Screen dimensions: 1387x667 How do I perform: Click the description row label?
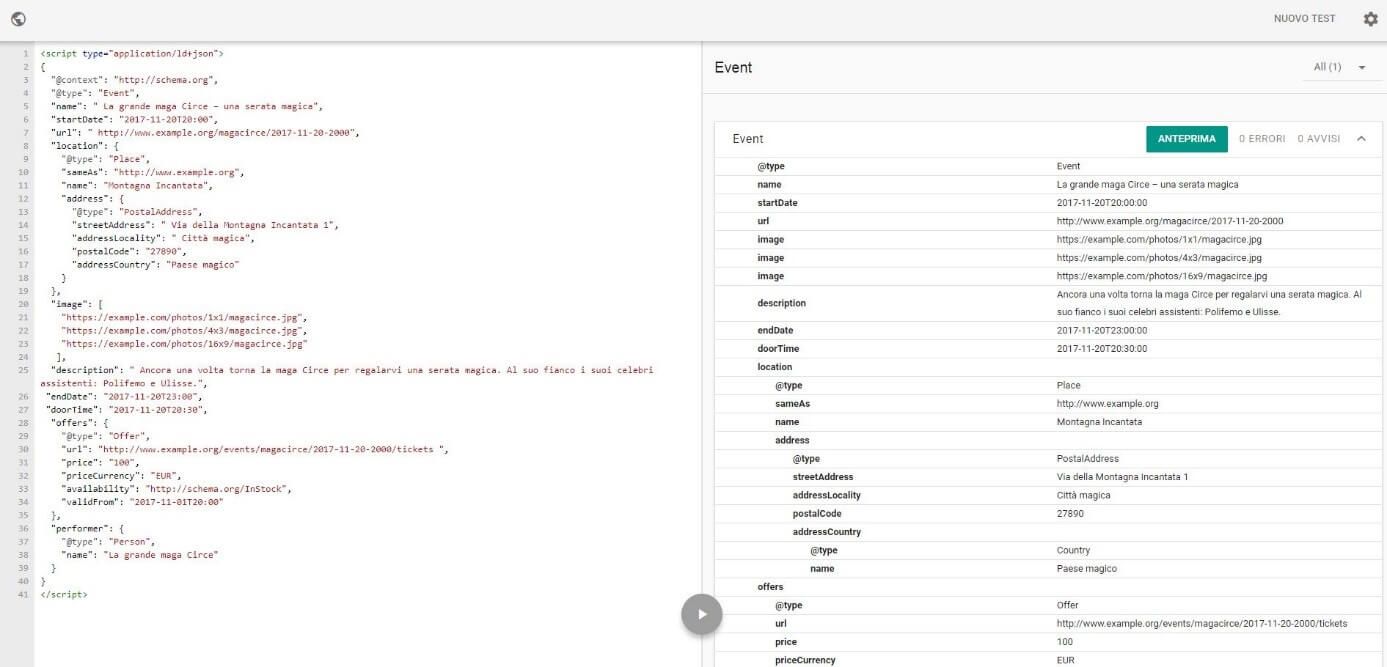click(x=781, y=303)
